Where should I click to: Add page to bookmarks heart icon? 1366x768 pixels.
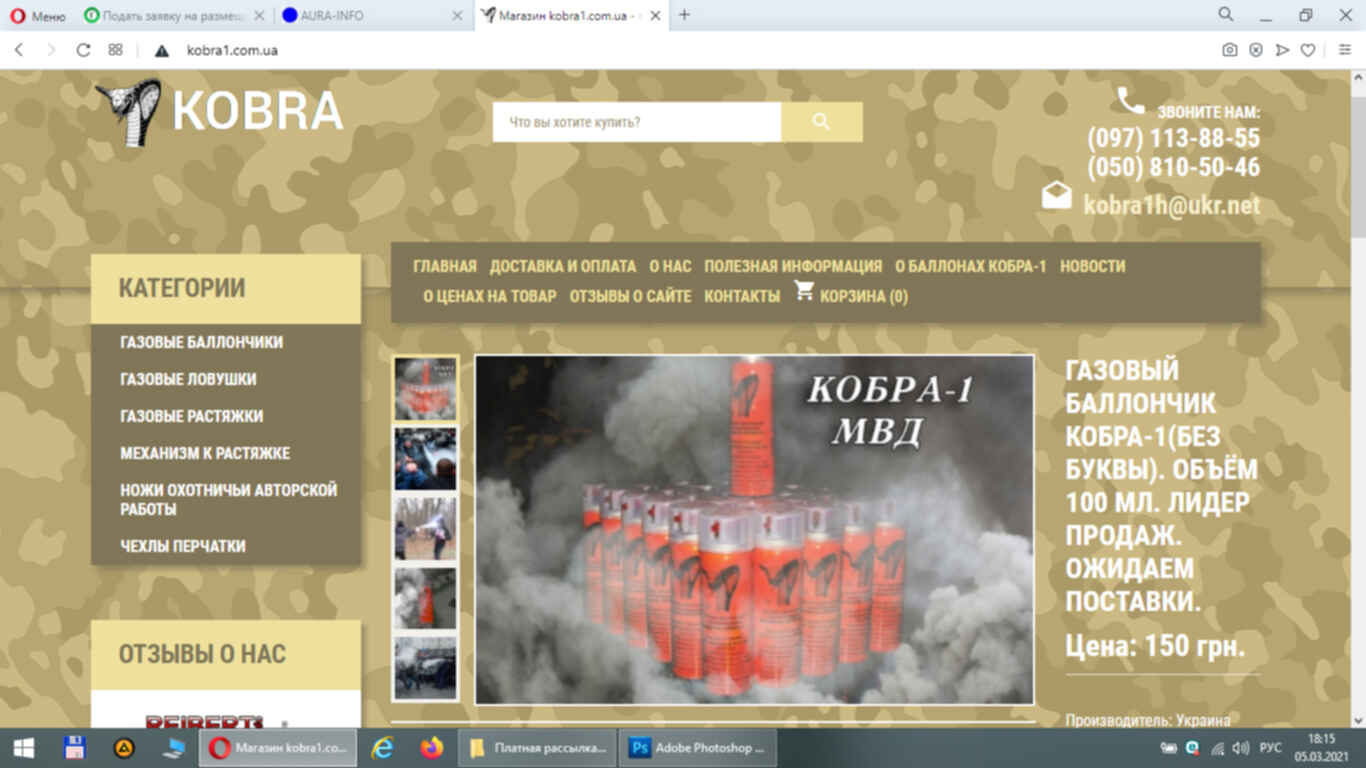click(x=1307, y=50)
